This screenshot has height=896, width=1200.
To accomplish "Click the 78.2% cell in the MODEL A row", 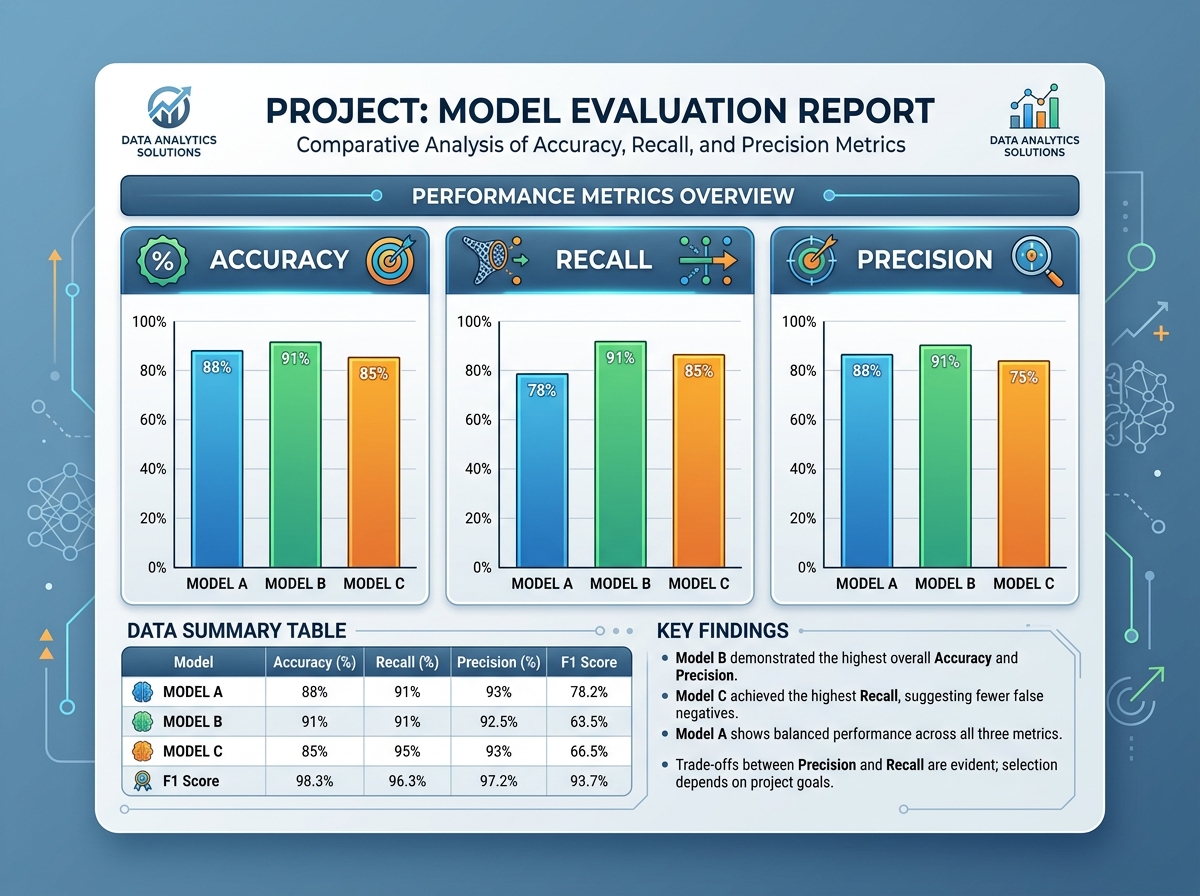I will [x=588, y=691].
